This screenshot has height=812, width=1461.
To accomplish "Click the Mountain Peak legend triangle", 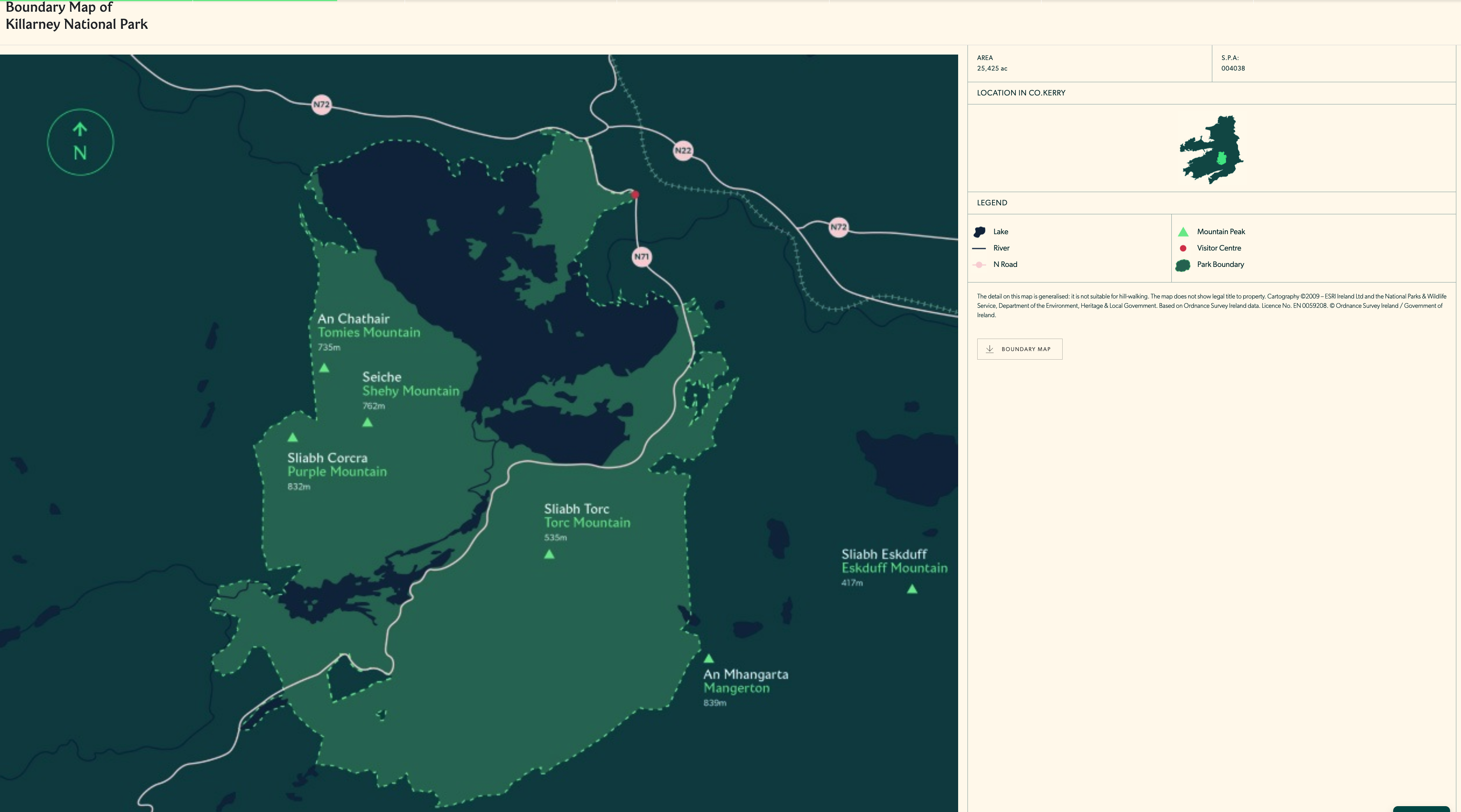I will pos(1183,232).
